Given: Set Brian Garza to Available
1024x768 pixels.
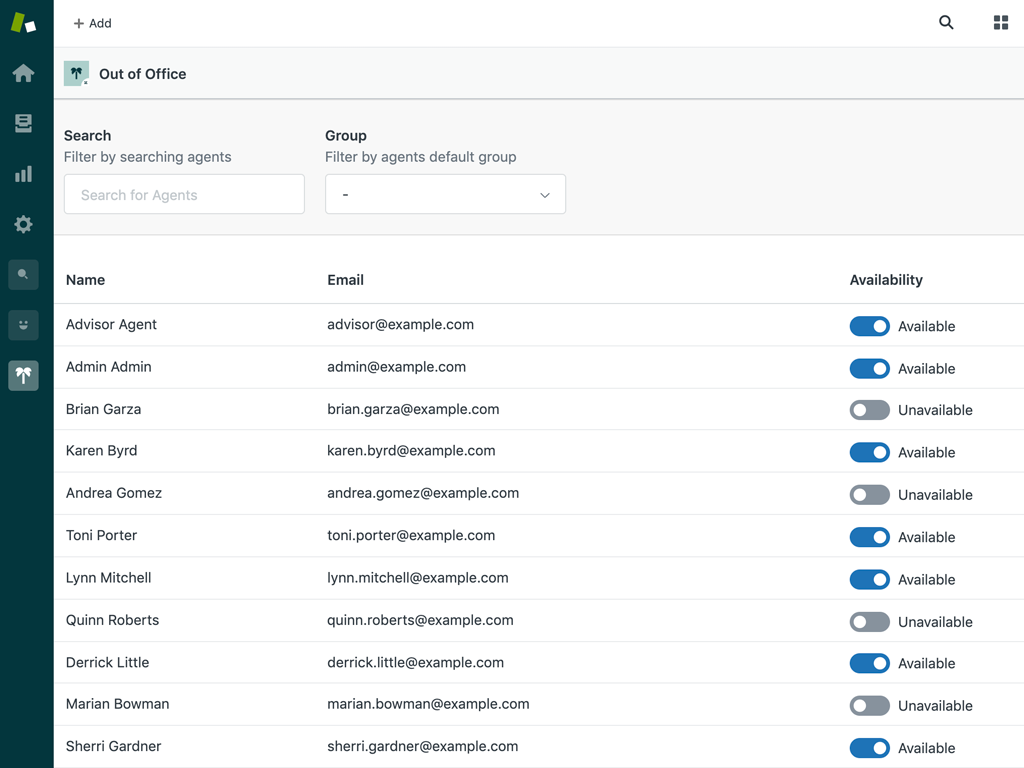Looking at the screenshot, I should [x=869, y=410].
